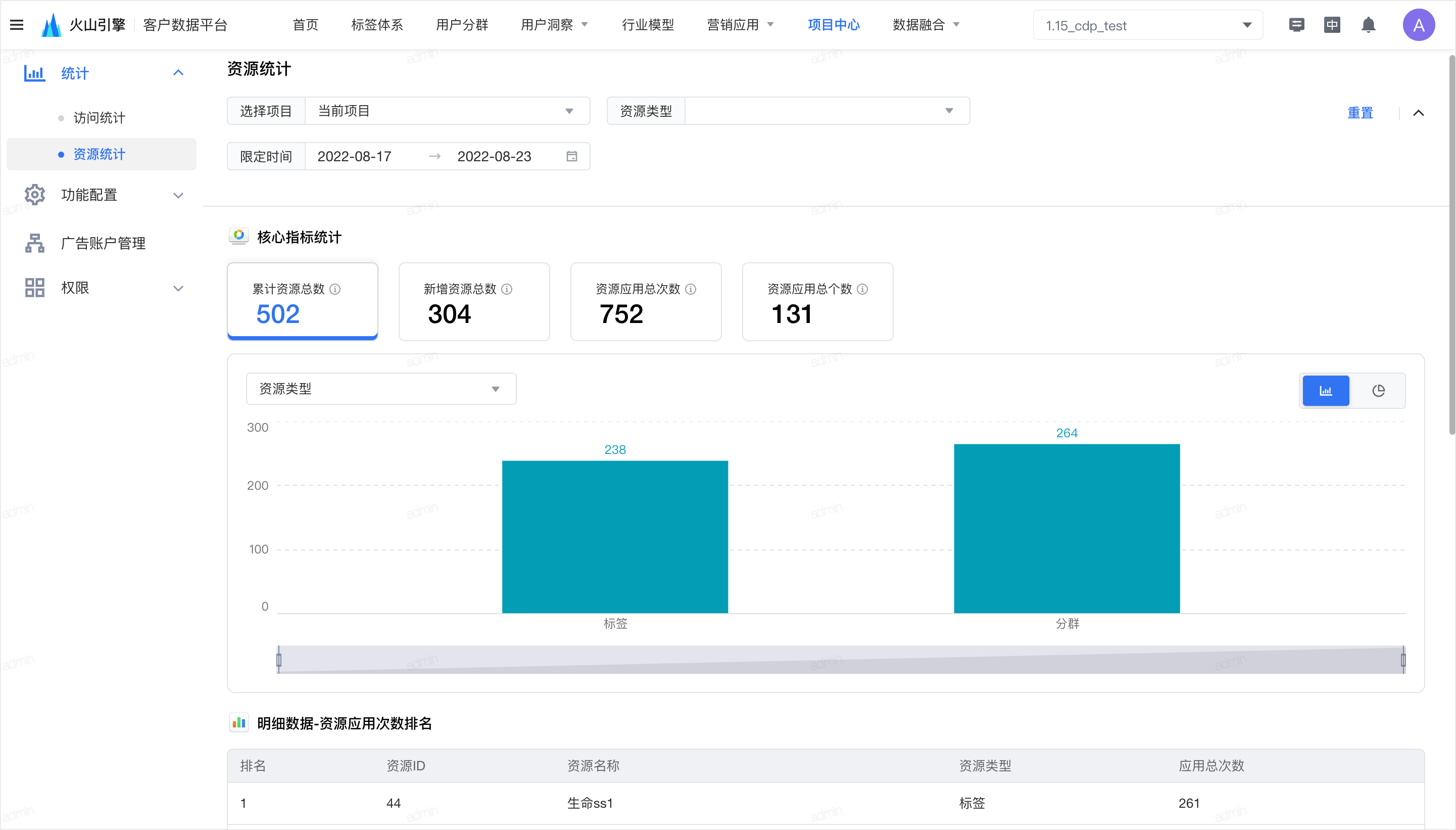Collapse the 统计 sidebar section
Image resolution: width=1456 pixels, height=830 pixels.
[x=178, y=73]
